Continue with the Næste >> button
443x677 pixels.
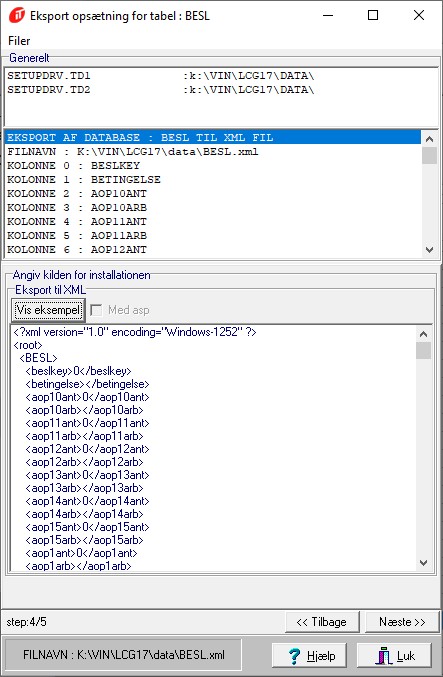pos(402,622)
